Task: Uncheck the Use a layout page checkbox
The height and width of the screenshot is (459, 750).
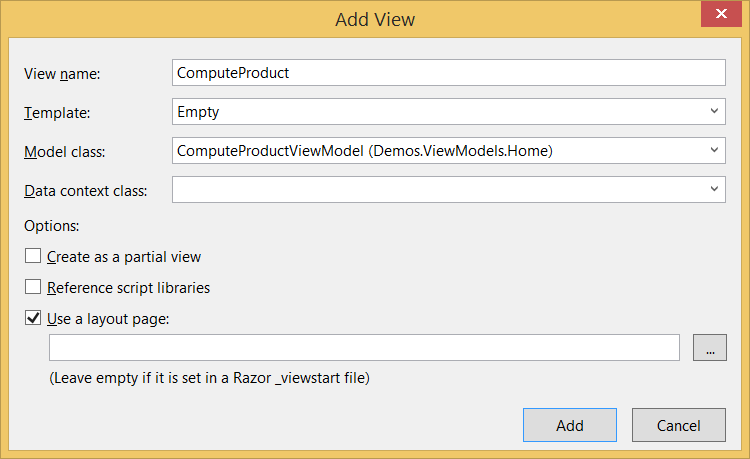Action: (33, 319)
